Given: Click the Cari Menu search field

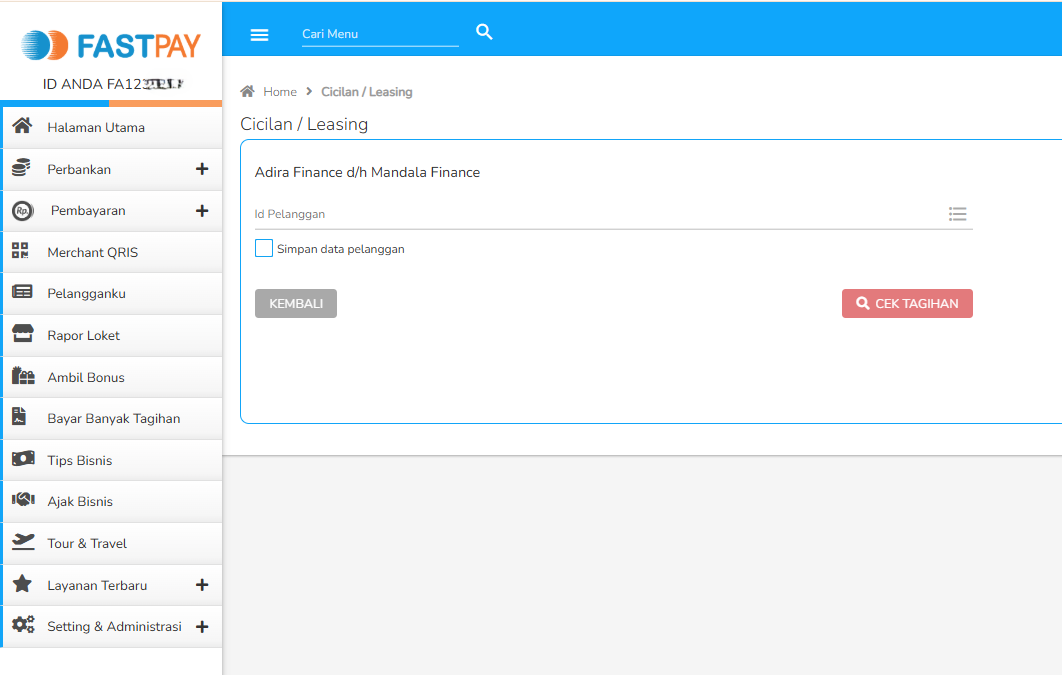Looking at the screenshot, I should click(x=379, y=34).
